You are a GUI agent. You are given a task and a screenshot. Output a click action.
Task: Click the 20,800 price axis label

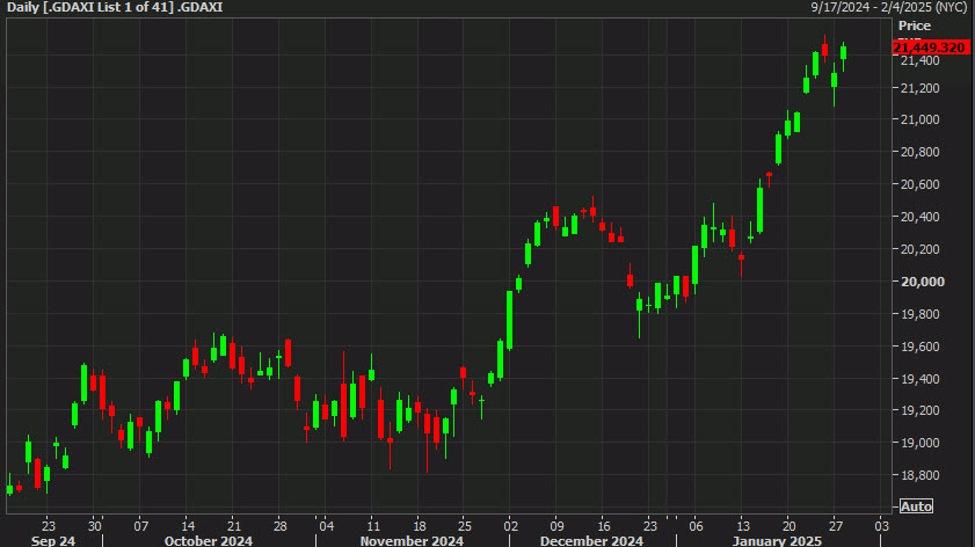(920, 152)
